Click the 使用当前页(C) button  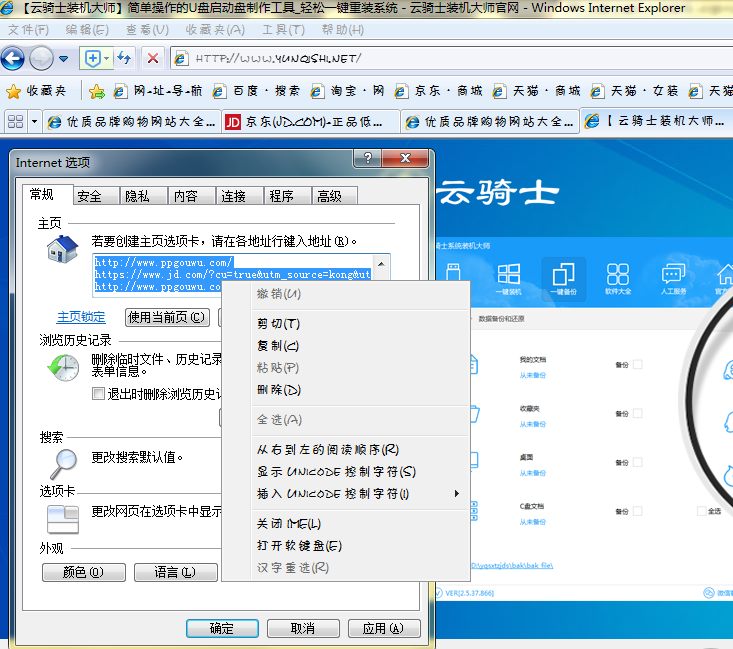pyautogui.click(x=167, y=317)
